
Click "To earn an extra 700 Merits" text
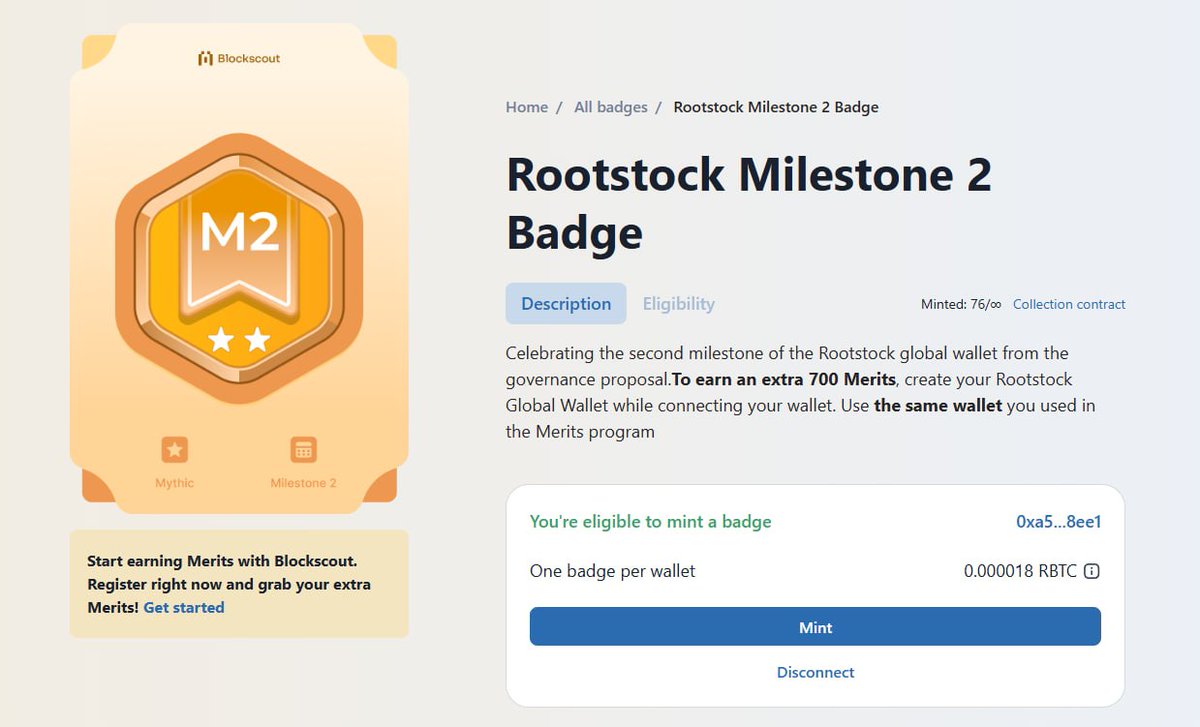click(784, 380)
